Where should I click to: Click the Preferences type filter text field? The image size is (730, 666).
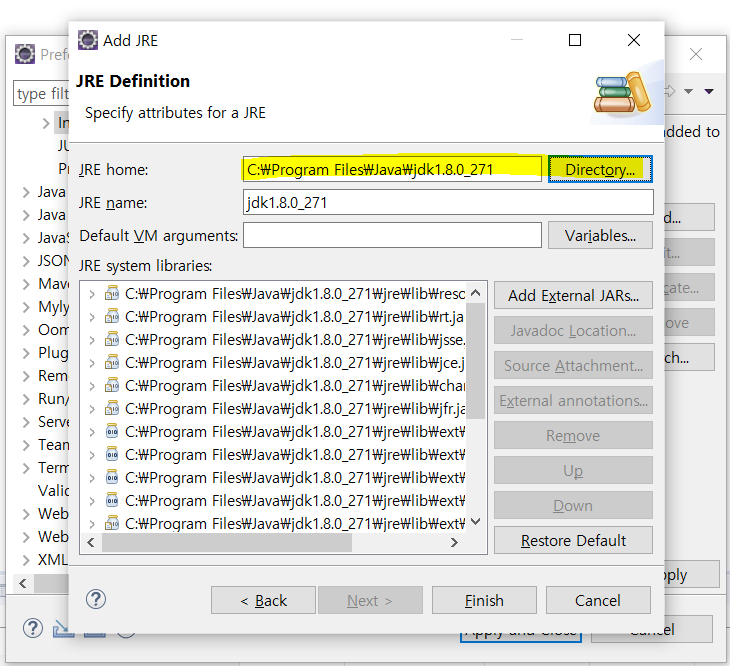tap(41, 94)
